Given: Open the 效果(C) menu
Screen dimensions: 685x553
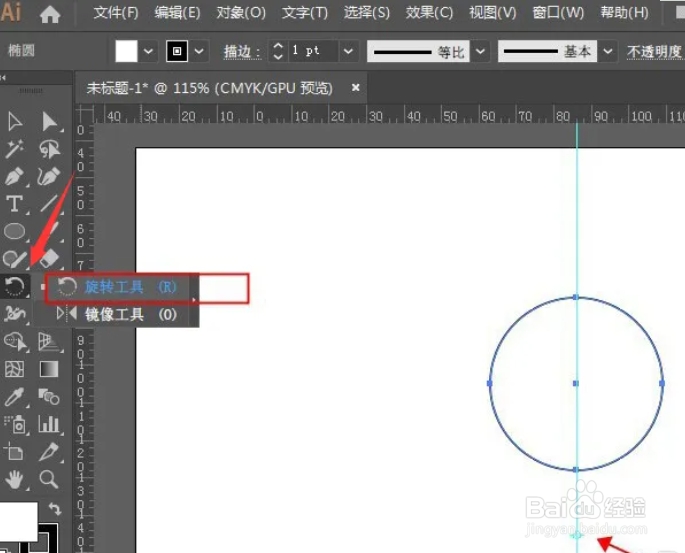Looking at the screenshot, I should click(429, 13).
